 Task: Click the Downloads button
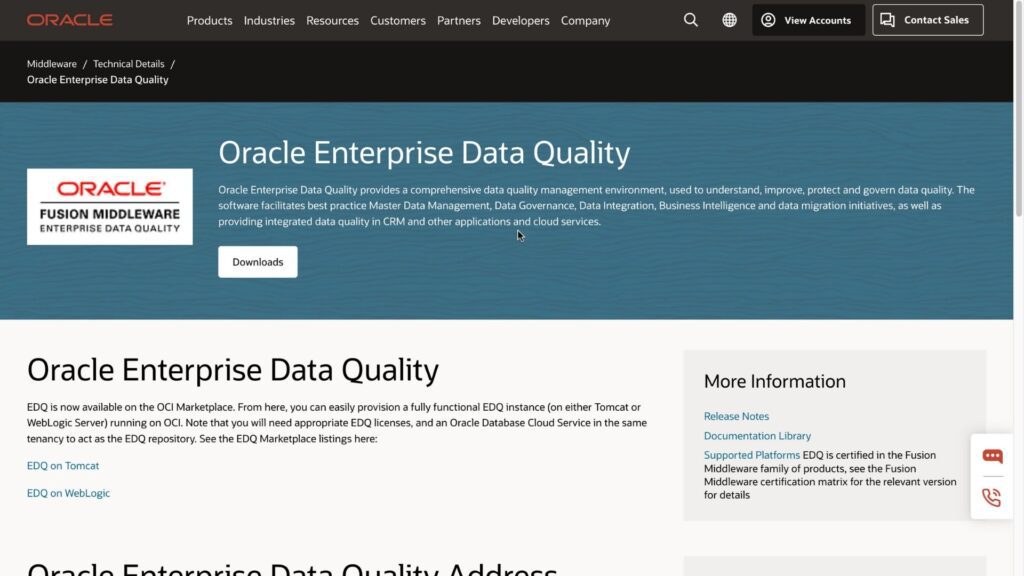pyautogui.click(x=257, y=261)
